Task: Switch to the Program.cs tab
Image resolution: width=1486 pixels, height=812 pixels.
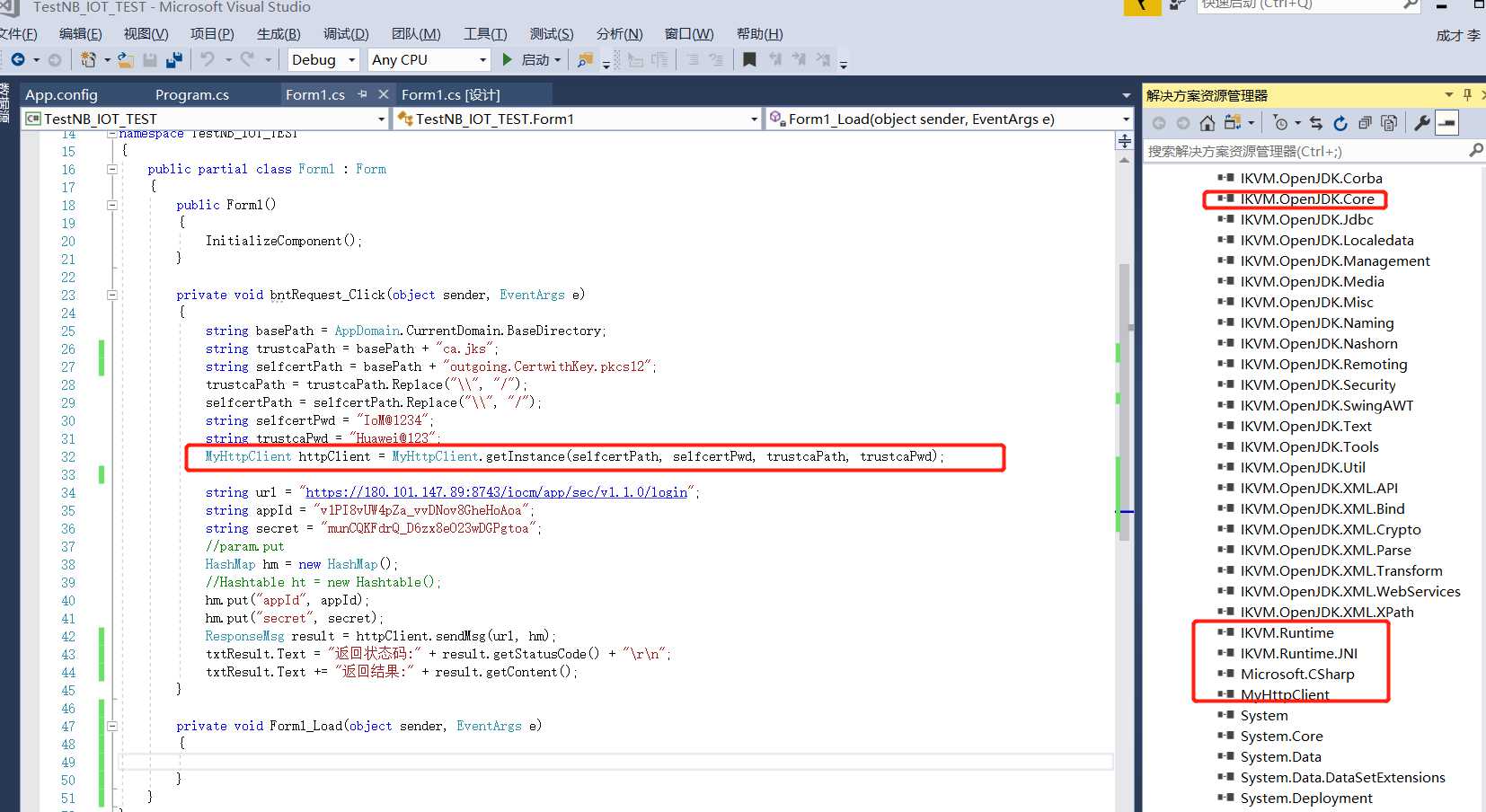Action: point(192,94)
